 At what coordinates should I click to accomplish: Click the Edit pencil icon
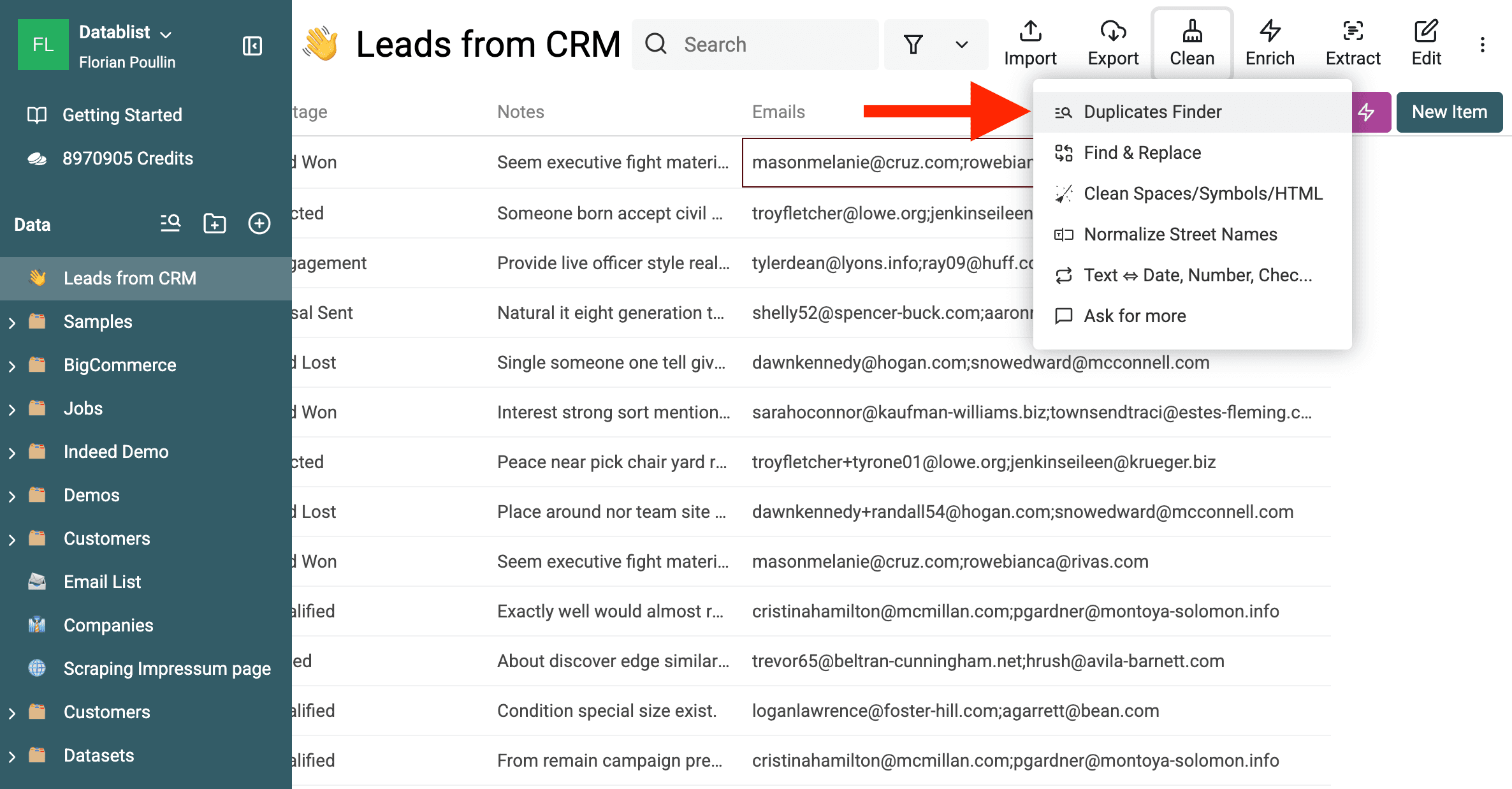tap(1426, 43)
